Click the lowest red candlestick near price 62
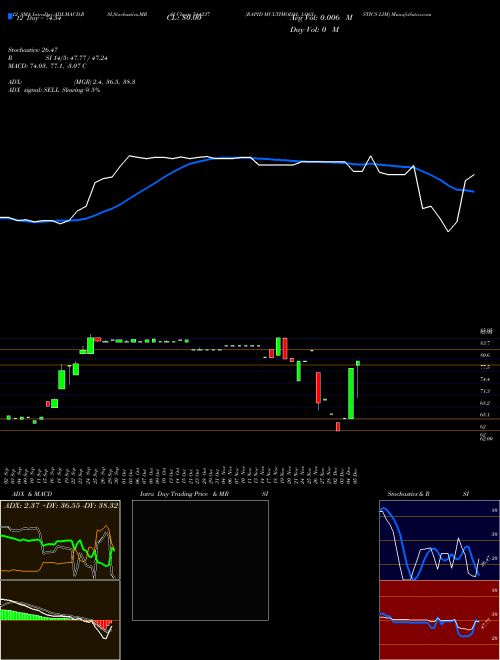 click(x=338, y=427)
